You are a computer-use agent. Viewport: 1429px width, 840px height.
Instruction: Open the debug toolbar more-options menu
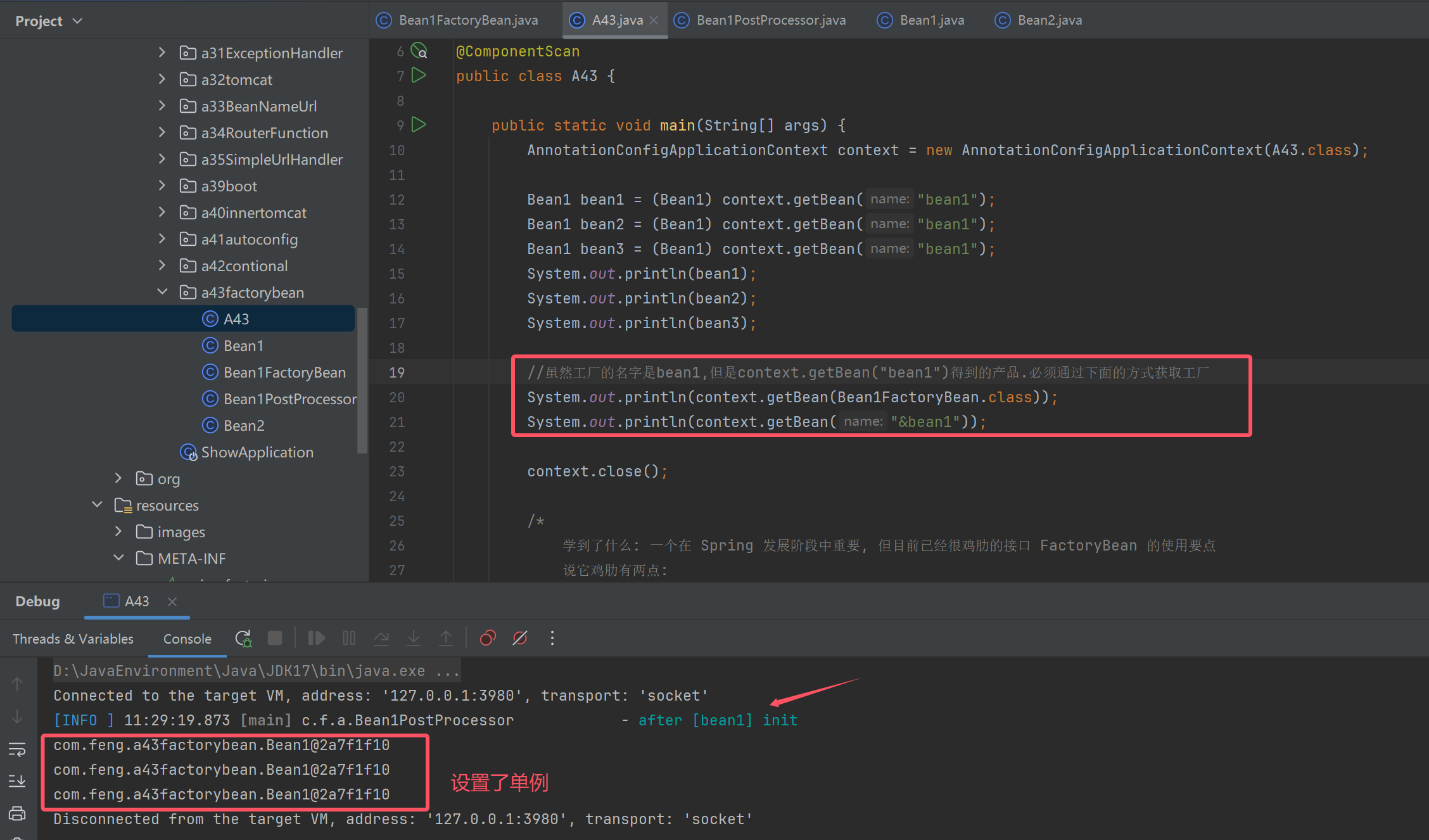tap(552, 638)
